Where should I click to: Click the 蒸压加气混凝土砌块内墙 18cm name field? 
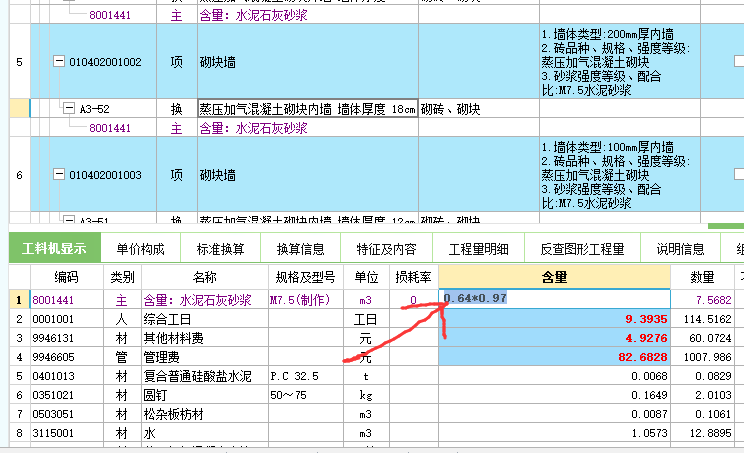pyautogui.click(x=307, y=109)
